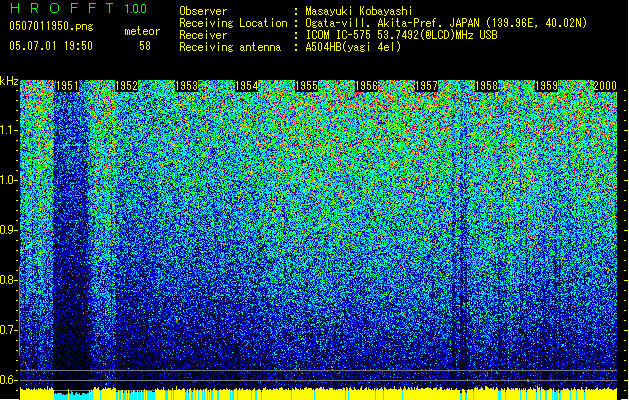Click the 1956 time marker
Viewport: 629px width, 400px height.
click(x=366, y=86)
